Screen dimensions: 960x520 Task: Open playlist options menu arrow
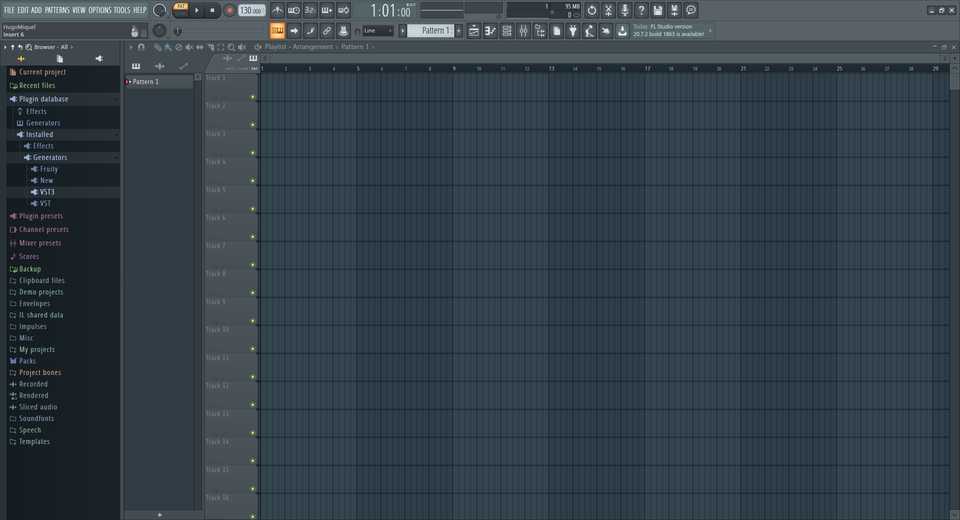(130, 47)
